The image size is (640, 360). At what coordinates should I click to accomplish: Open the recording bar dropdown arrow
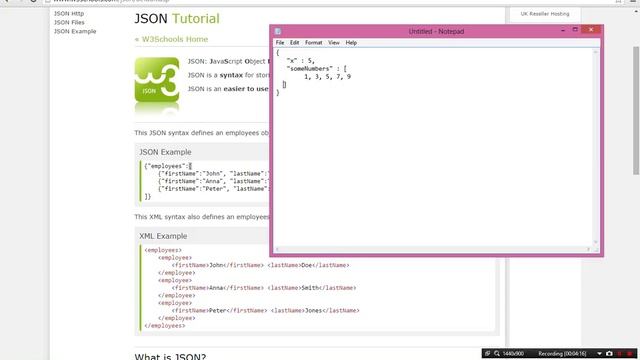point(599,353)
